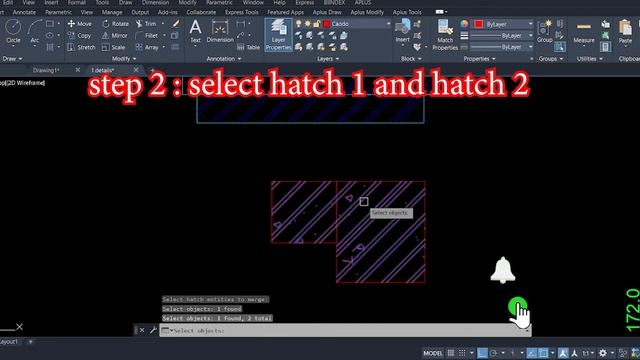640x360 pixels.
Task: Open the Dimension menu
Action: click(156, 2)
